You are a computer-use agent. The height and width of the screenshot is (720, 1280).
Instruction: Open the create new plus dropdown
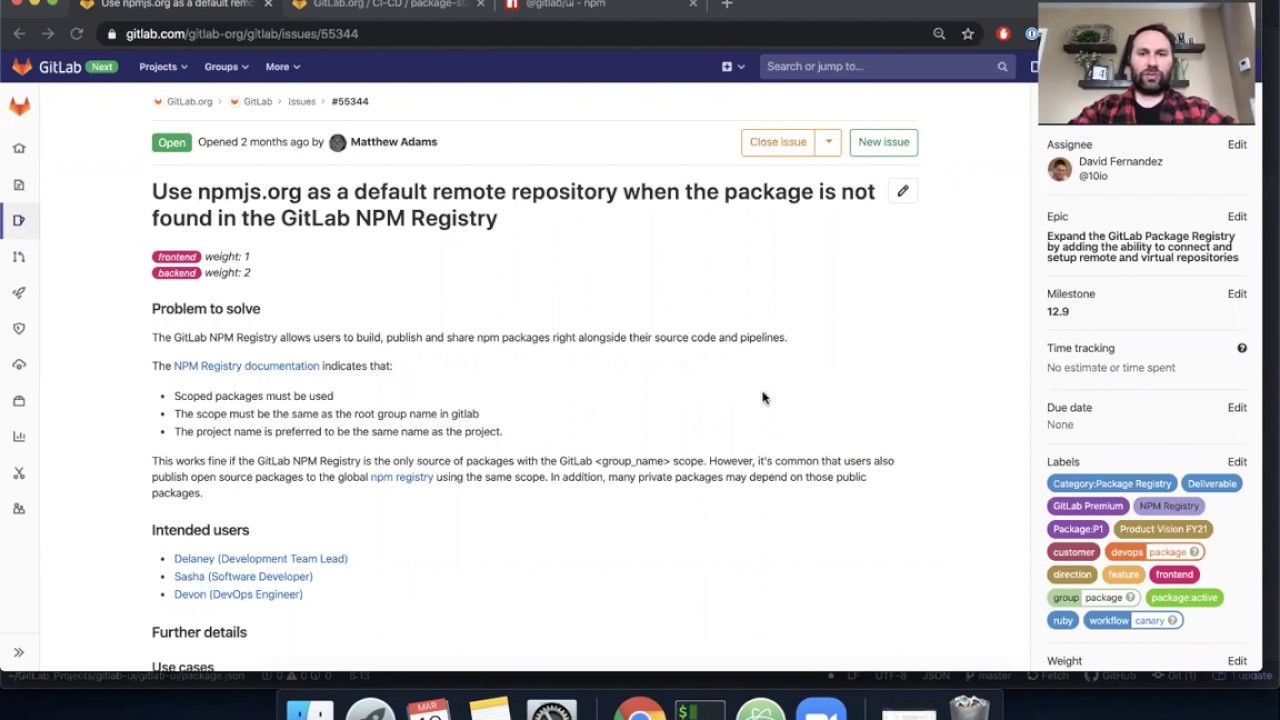coord(733,67)
